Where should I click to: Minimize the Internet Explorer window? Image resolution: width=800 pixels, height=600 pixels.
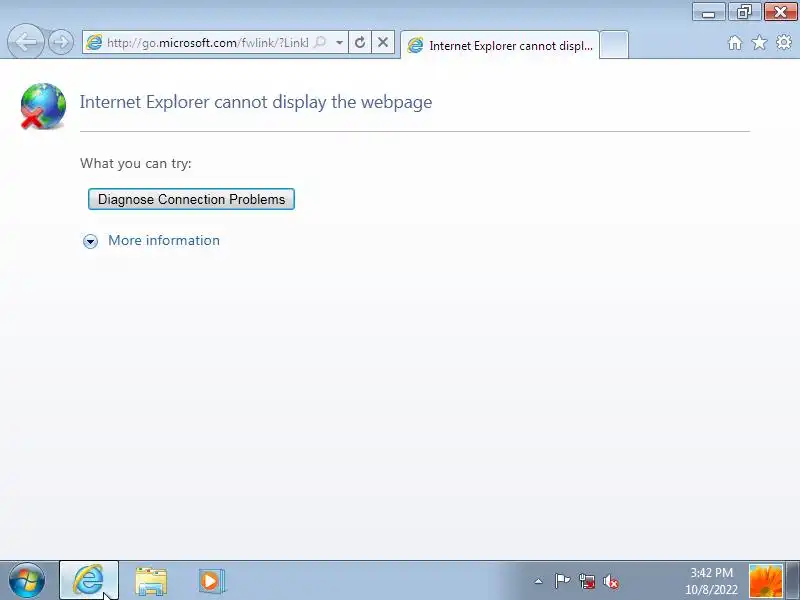click(709, 12)
